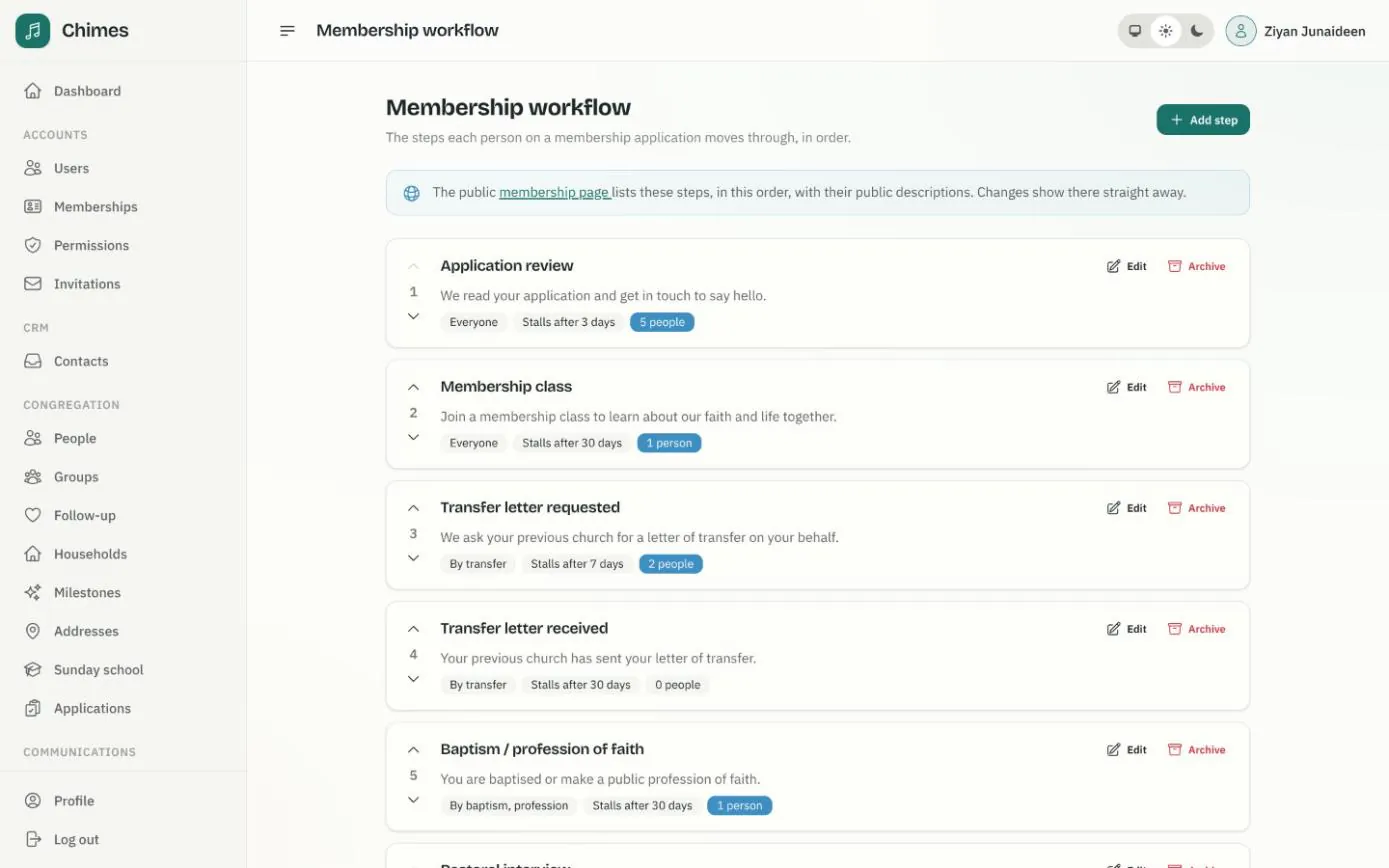The width and height of the screenshot is (1389, 868).
Task: Click the Application review title
Action: point(507,266)
